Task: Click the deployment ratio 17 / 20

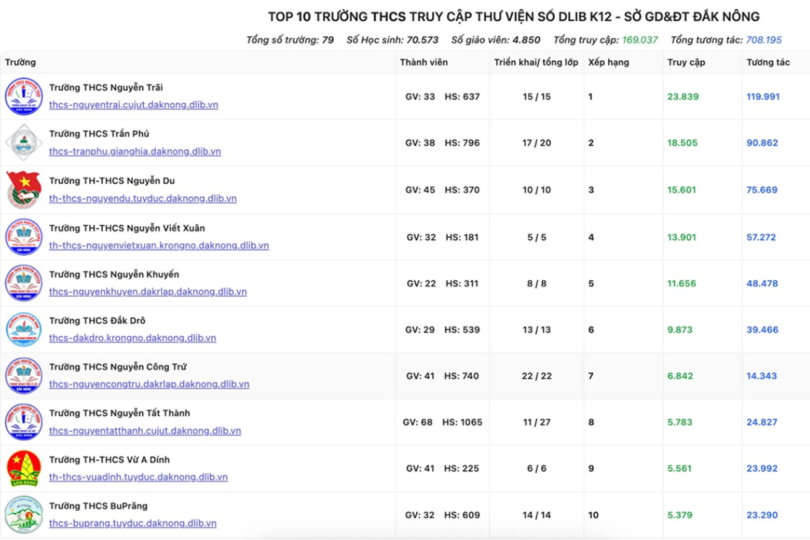Action: pyautogui.click(x=537, y=143)
